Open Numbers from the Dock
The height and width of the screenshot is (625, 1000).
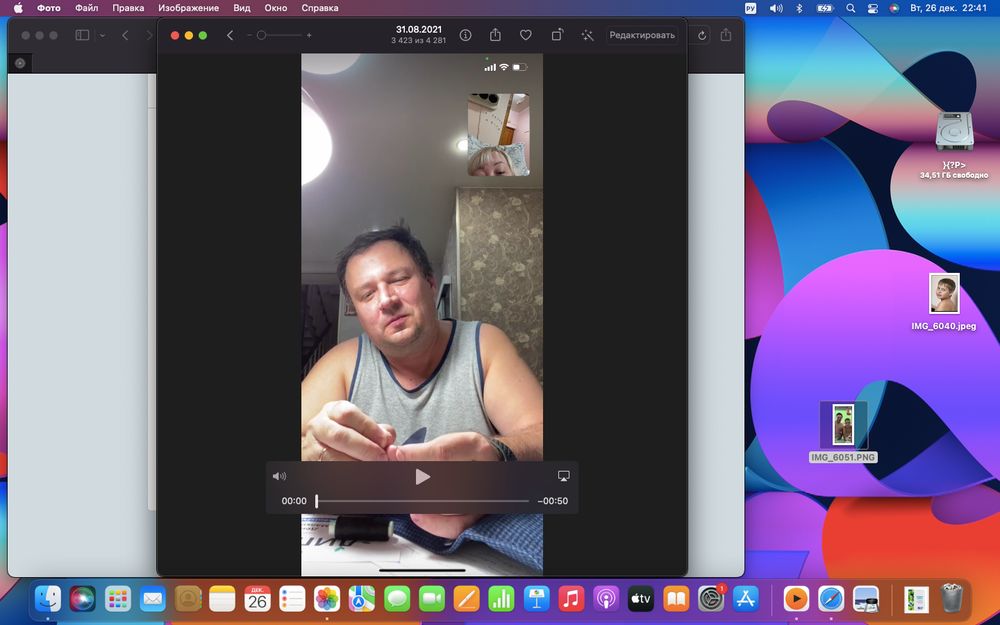[x=501, y=599]
